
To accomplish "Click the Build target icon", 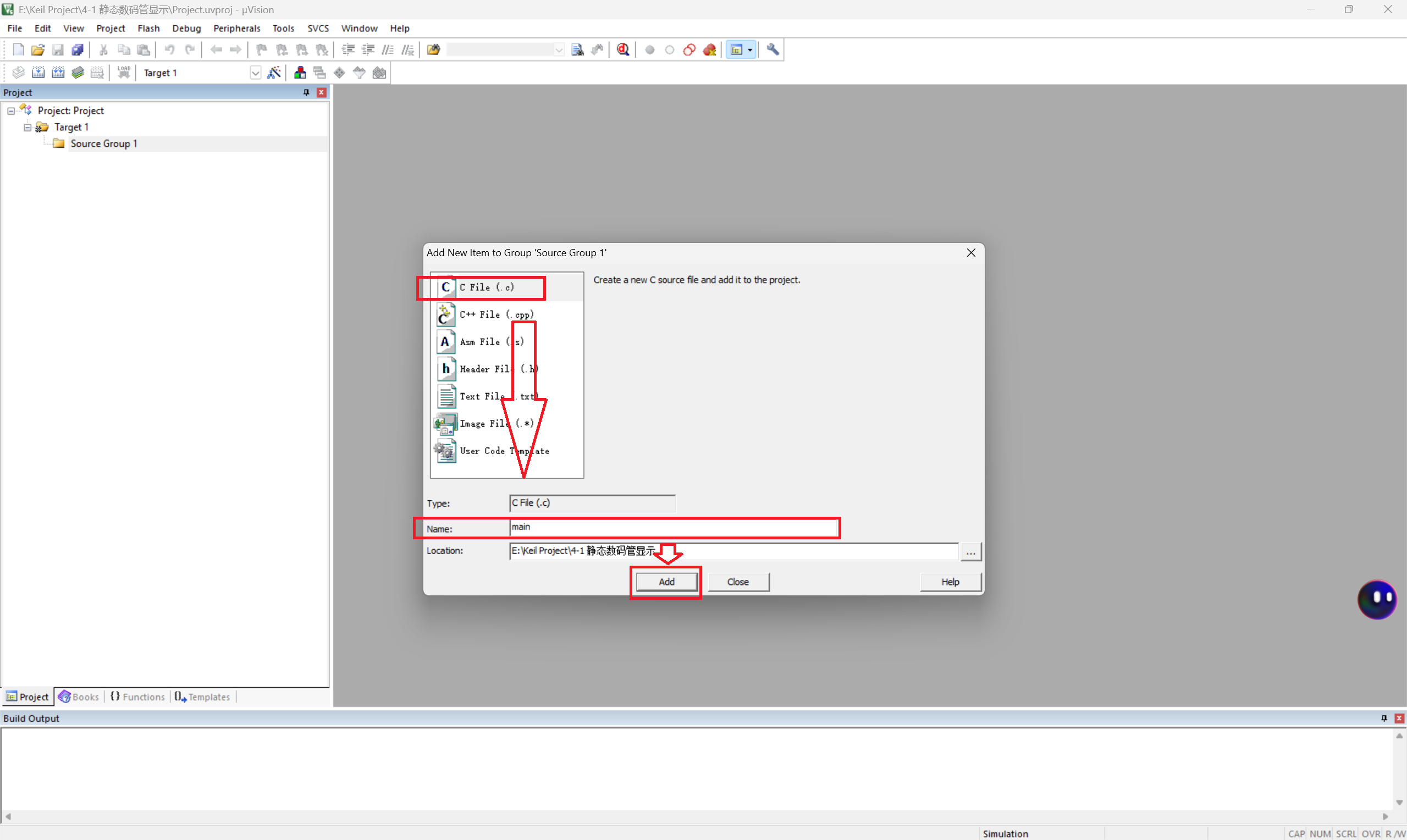I will pyautogui.click(x=38, y=73).
